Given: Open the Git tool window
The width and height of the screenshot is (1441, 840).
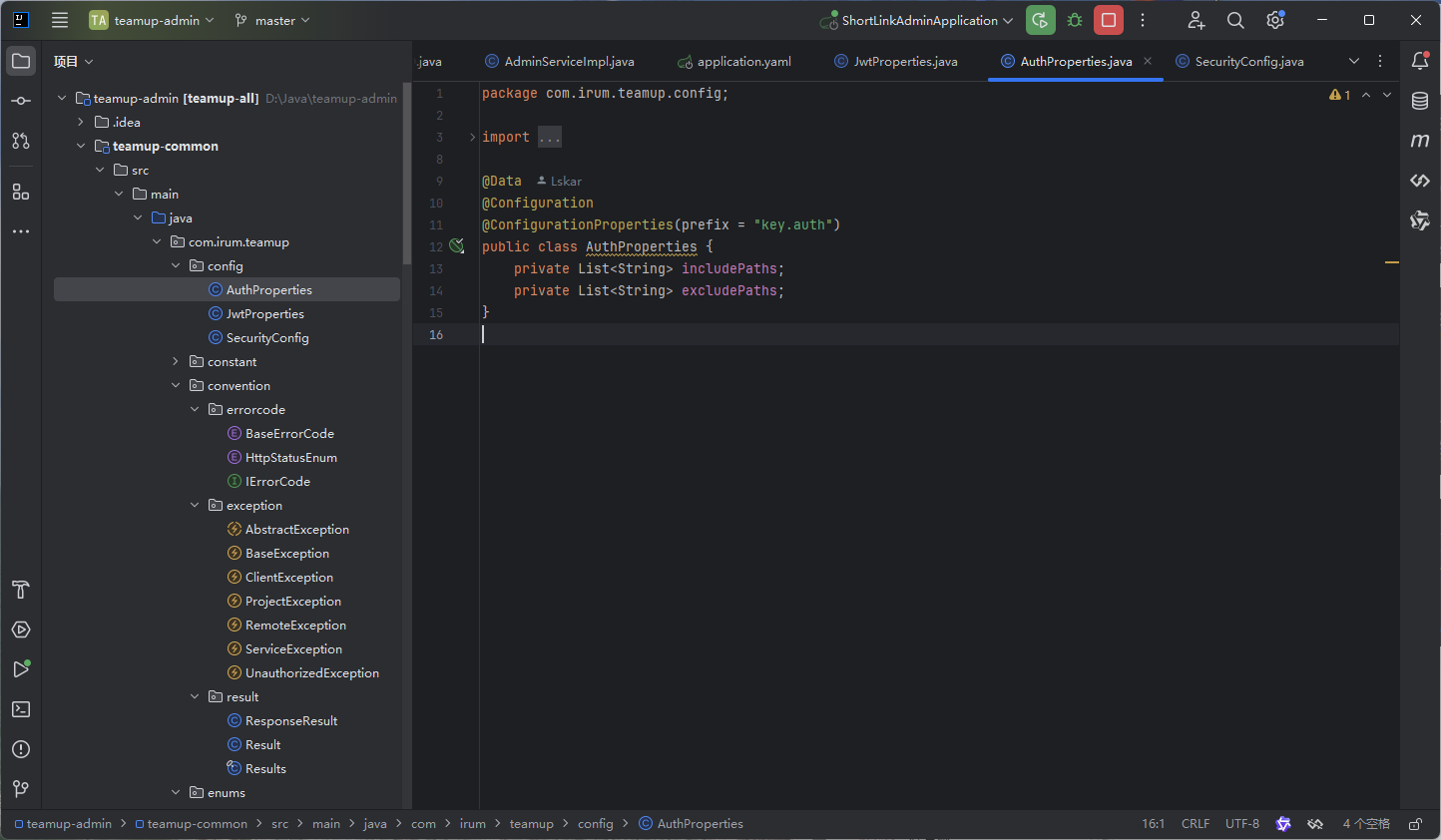Looking at the screenshot, I should [x=21, y=789].
